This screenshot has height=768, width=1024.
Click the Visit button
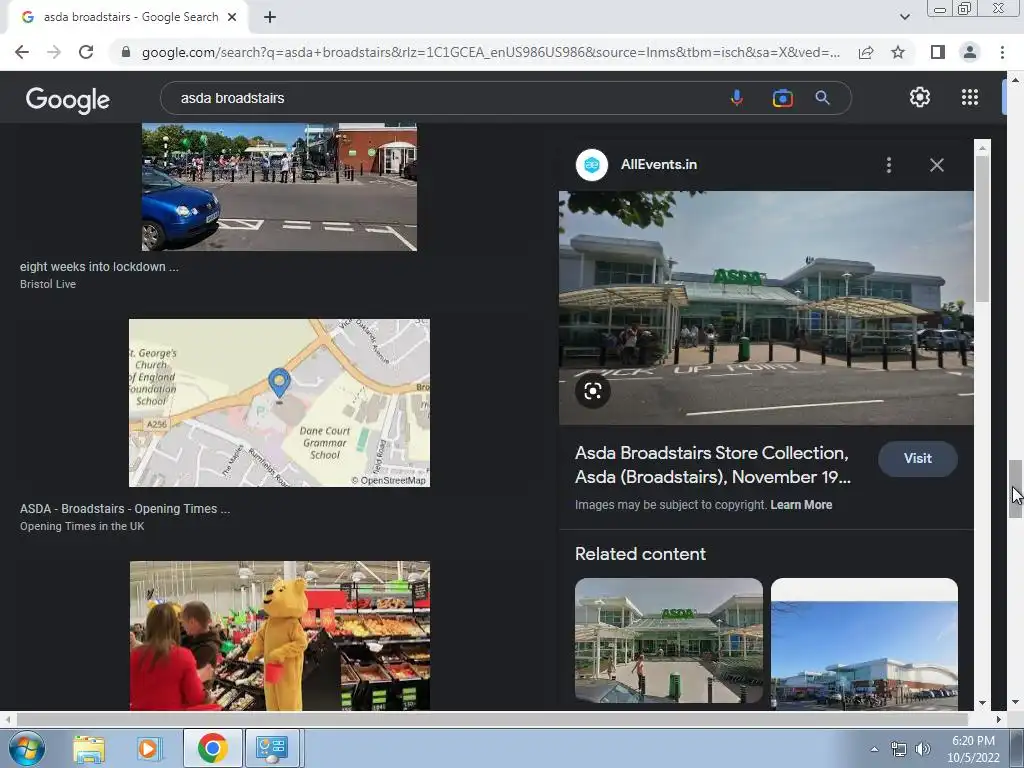pos(918,458)
